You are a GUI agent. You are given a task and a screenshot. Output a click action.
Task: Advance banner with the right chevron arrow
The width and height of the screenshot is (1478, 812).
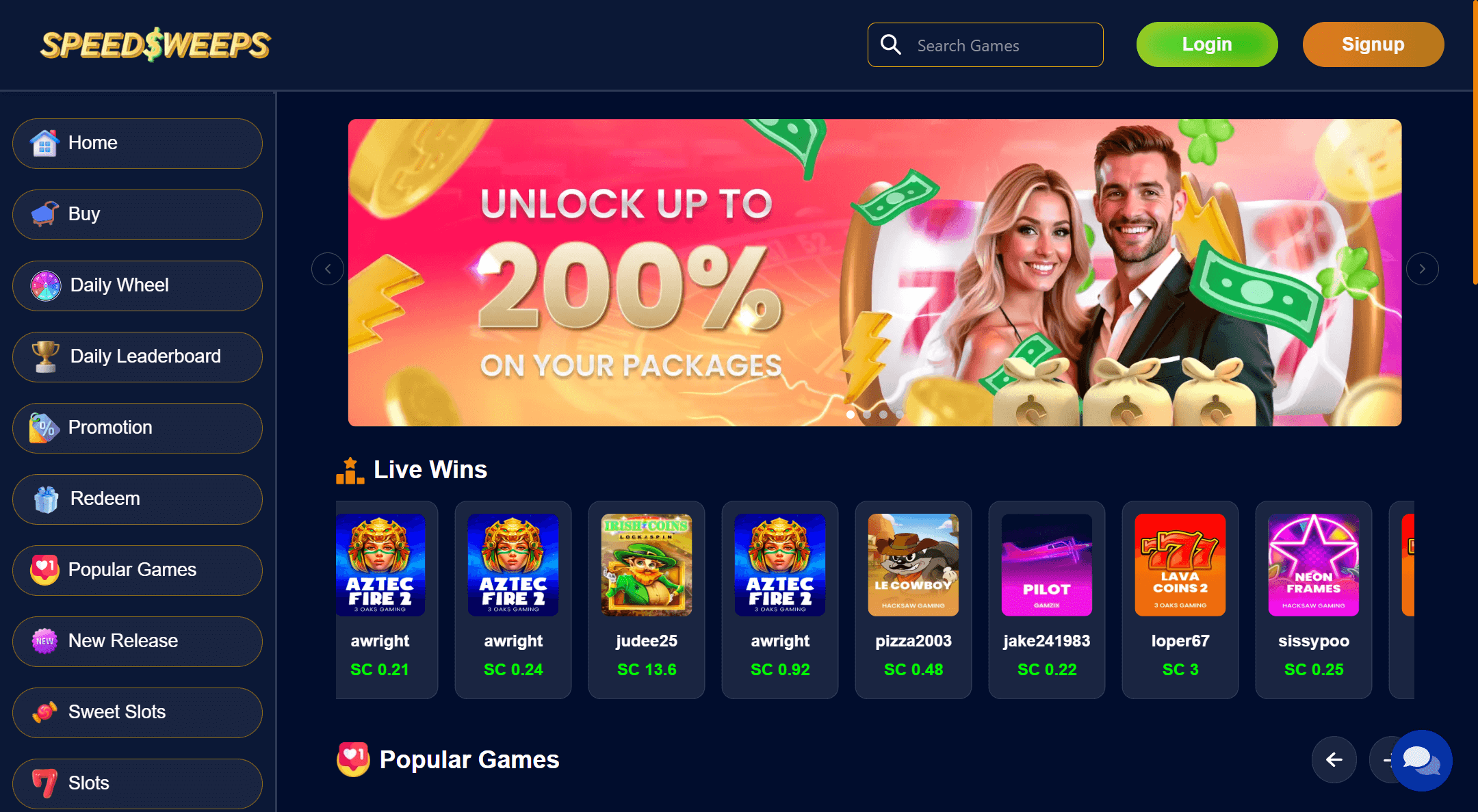click(x=1422, y=269)
